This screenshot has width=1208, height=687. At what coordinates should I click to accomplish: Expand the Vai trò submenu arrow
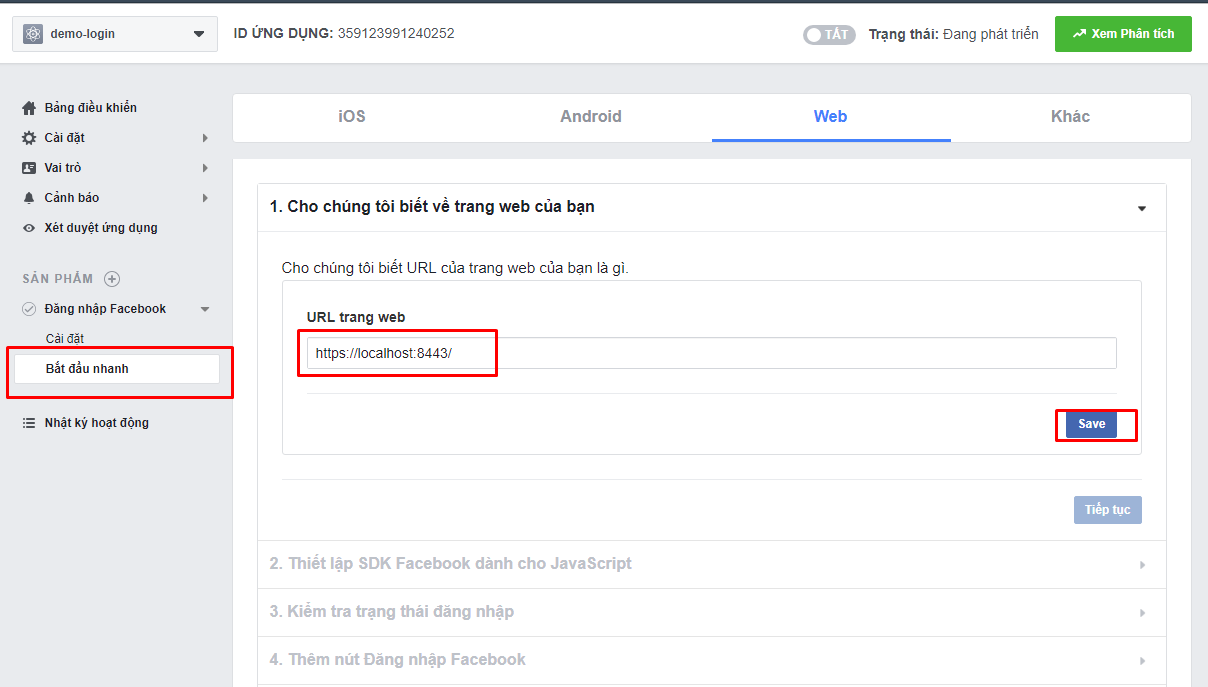205,168
